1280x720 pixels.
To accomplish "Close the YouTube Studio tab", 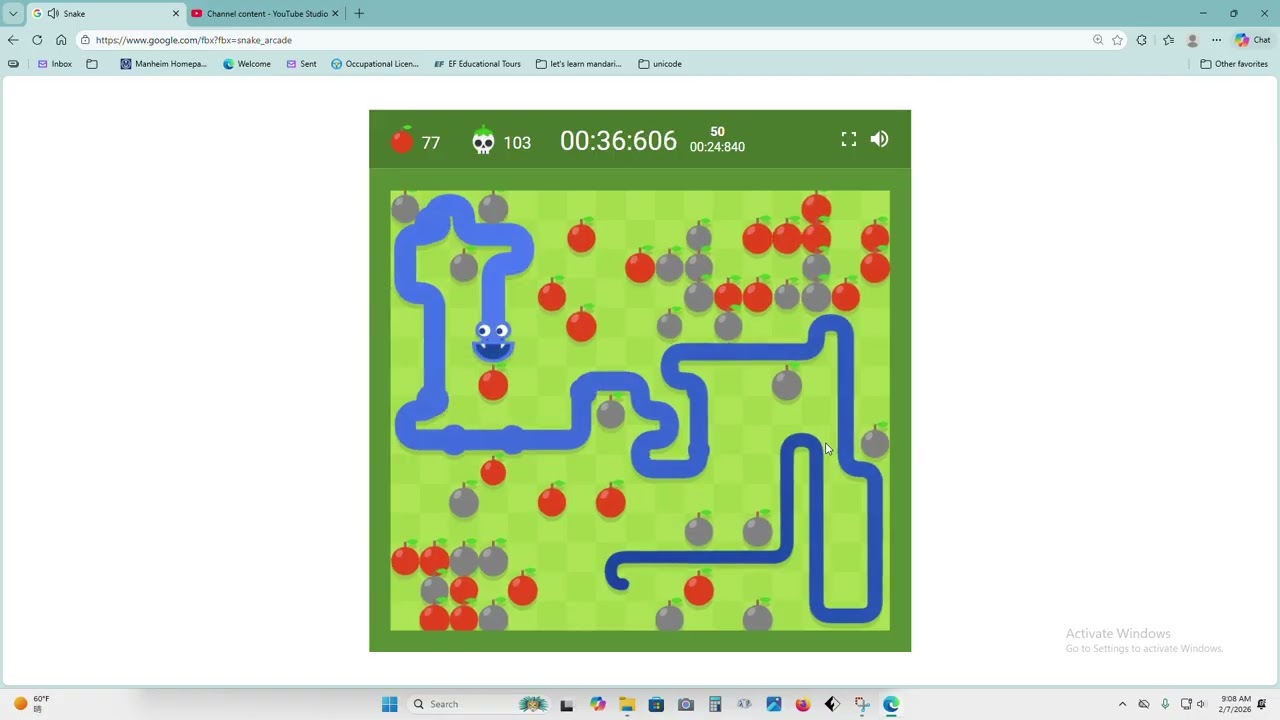I will 335,14.
